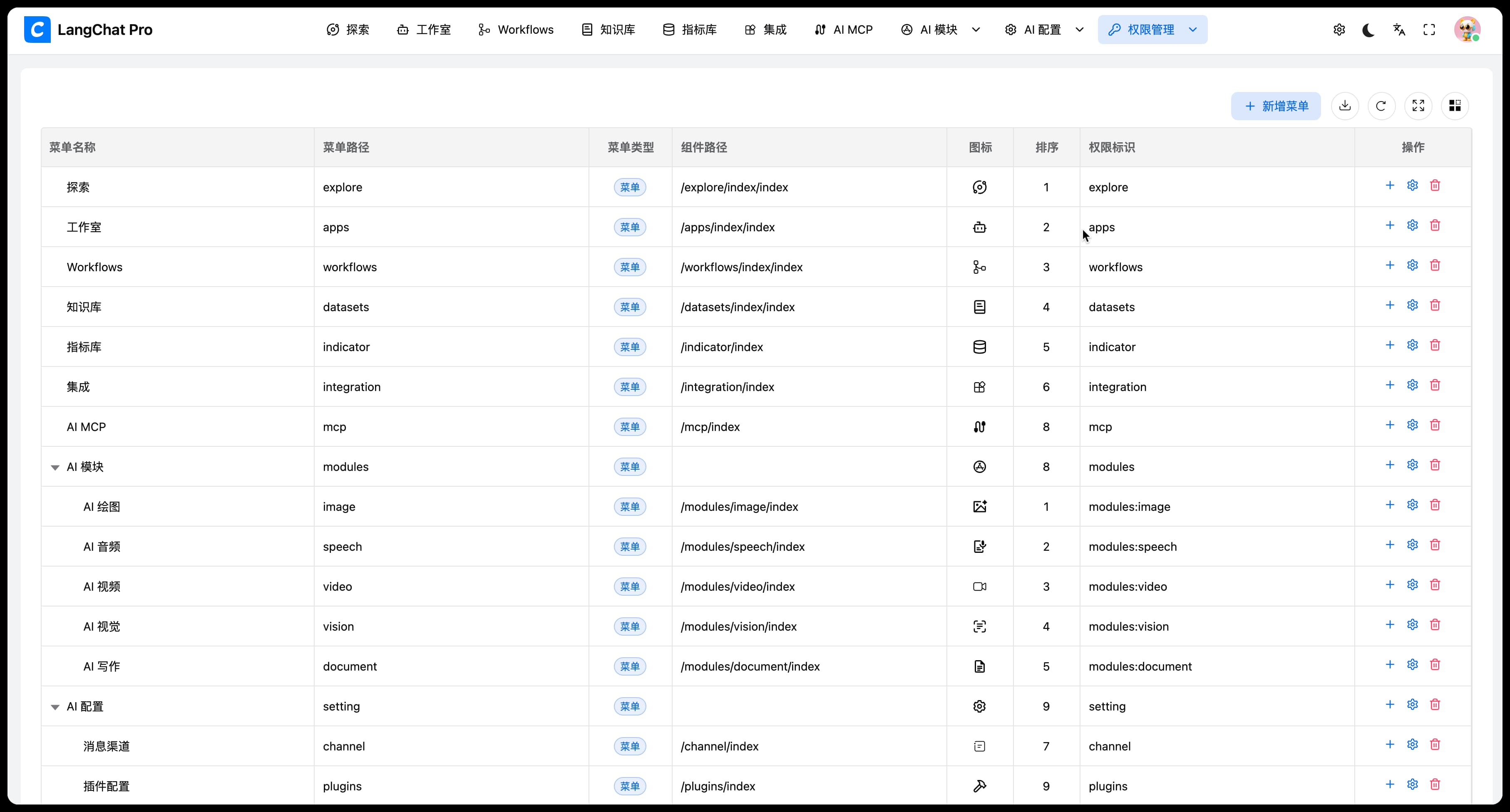
Task: Select the AI 视觉 row name
Action: (x=102, y=627)
